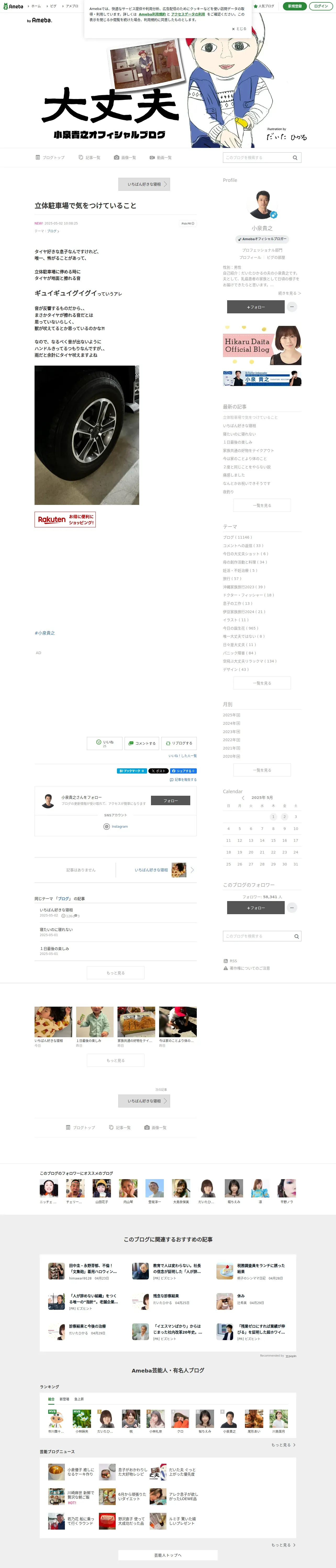Click the Ameba logo in header
The height and width of the screenshot is (1568, 336).
pyautogui.click(x=13, y=6)
